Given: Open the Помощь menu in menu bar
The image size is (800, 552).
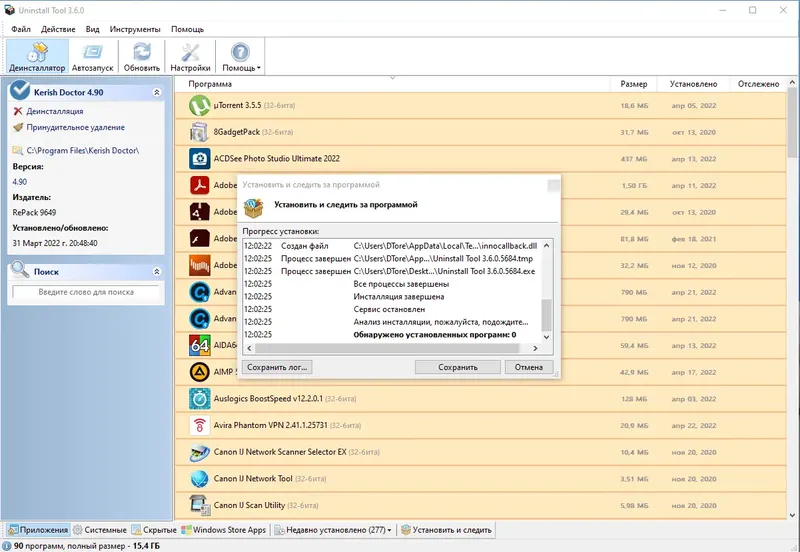Looking at the screenshot, I should click(187, 29).
